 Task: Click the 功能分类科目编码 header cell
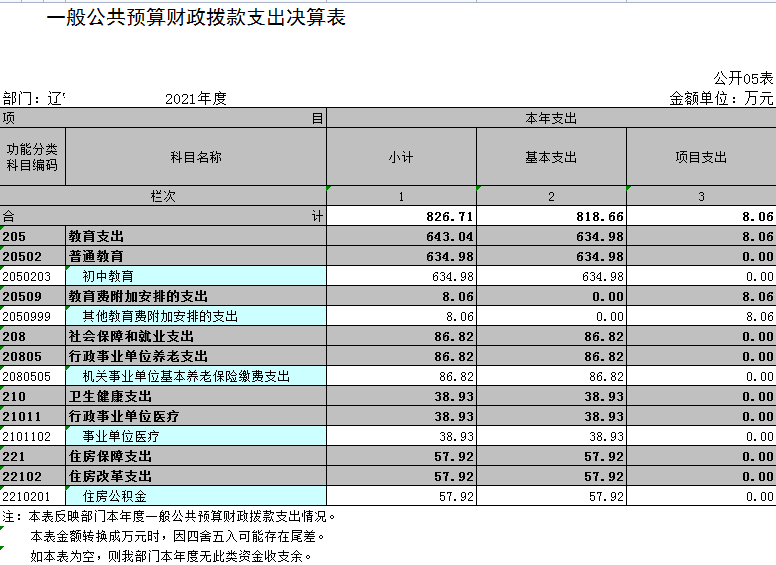pos(32,157)
